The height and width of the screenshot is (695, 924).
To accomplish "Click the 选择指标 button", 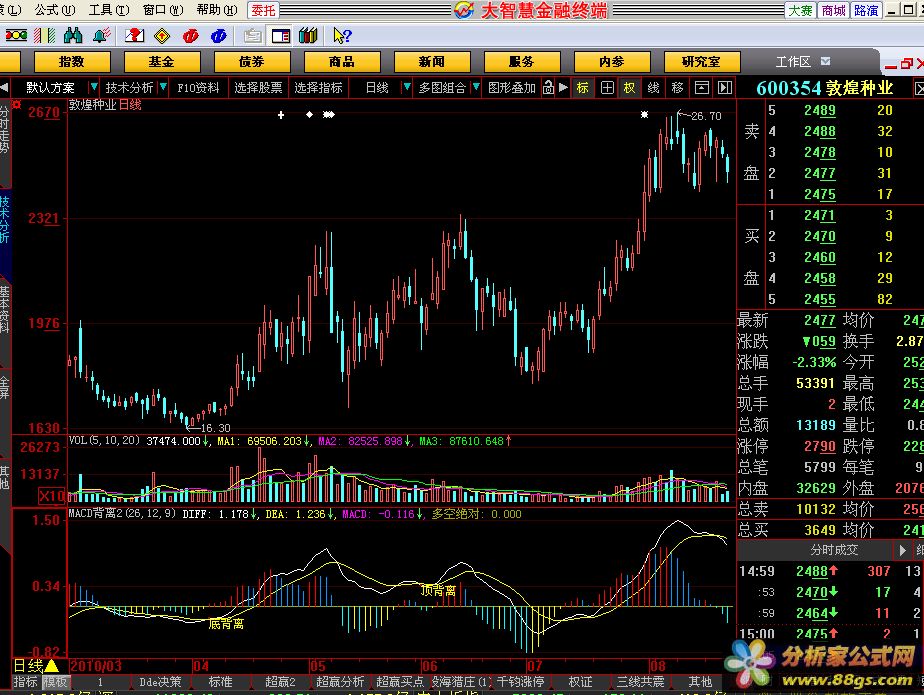I will click(318, 88).
